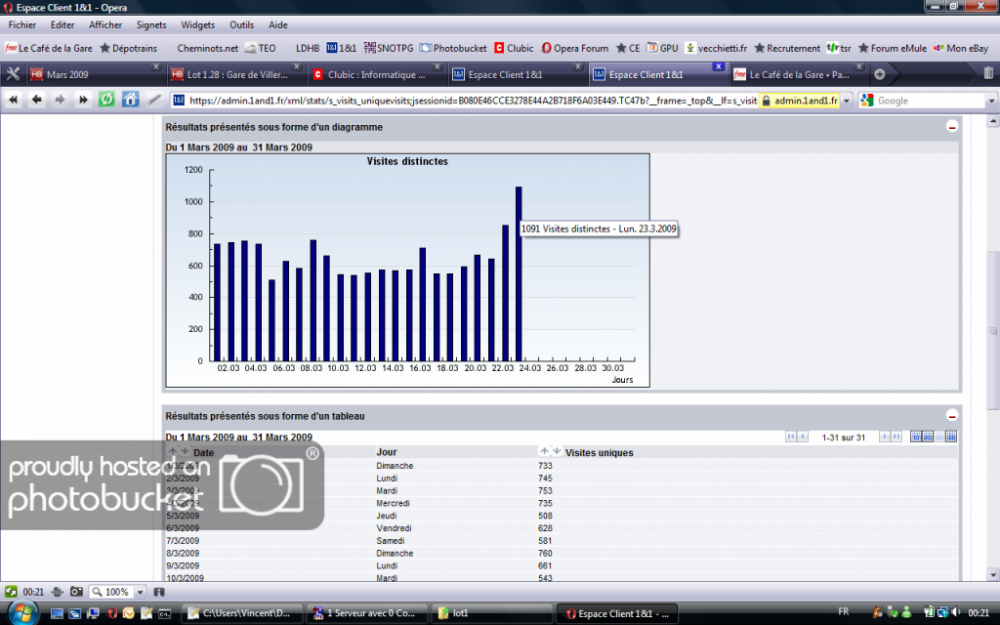Image resolution: width=1000 pixels, height=625 pixels.
Task: Collapse the tableau results section
Action: click(952, 416)
